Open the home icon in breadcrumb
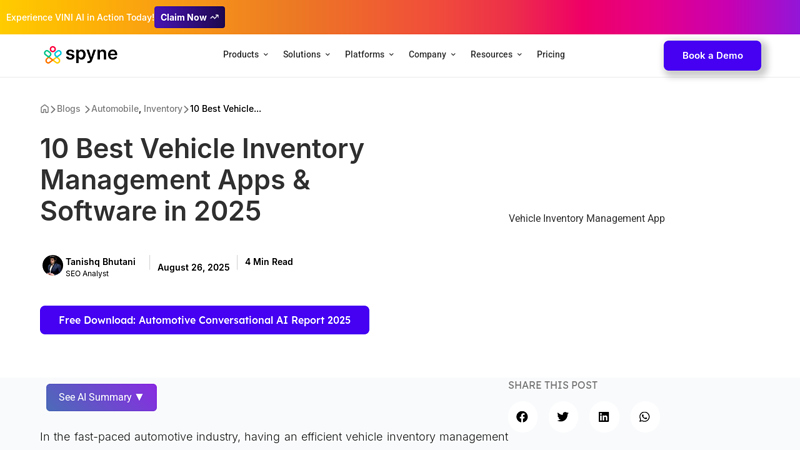 (44, 109)
